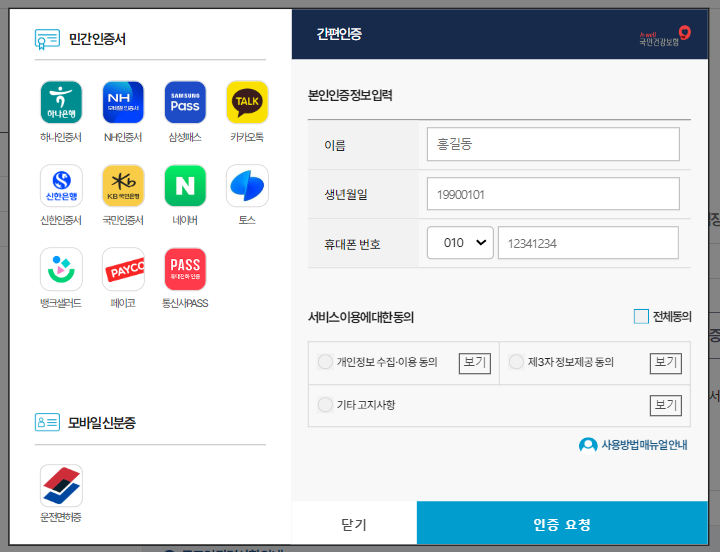Image resolution: width=720 pixels, height=552 pixels.
Task: Select the 통신사PASS icon
Action: [x=185, y=269]
